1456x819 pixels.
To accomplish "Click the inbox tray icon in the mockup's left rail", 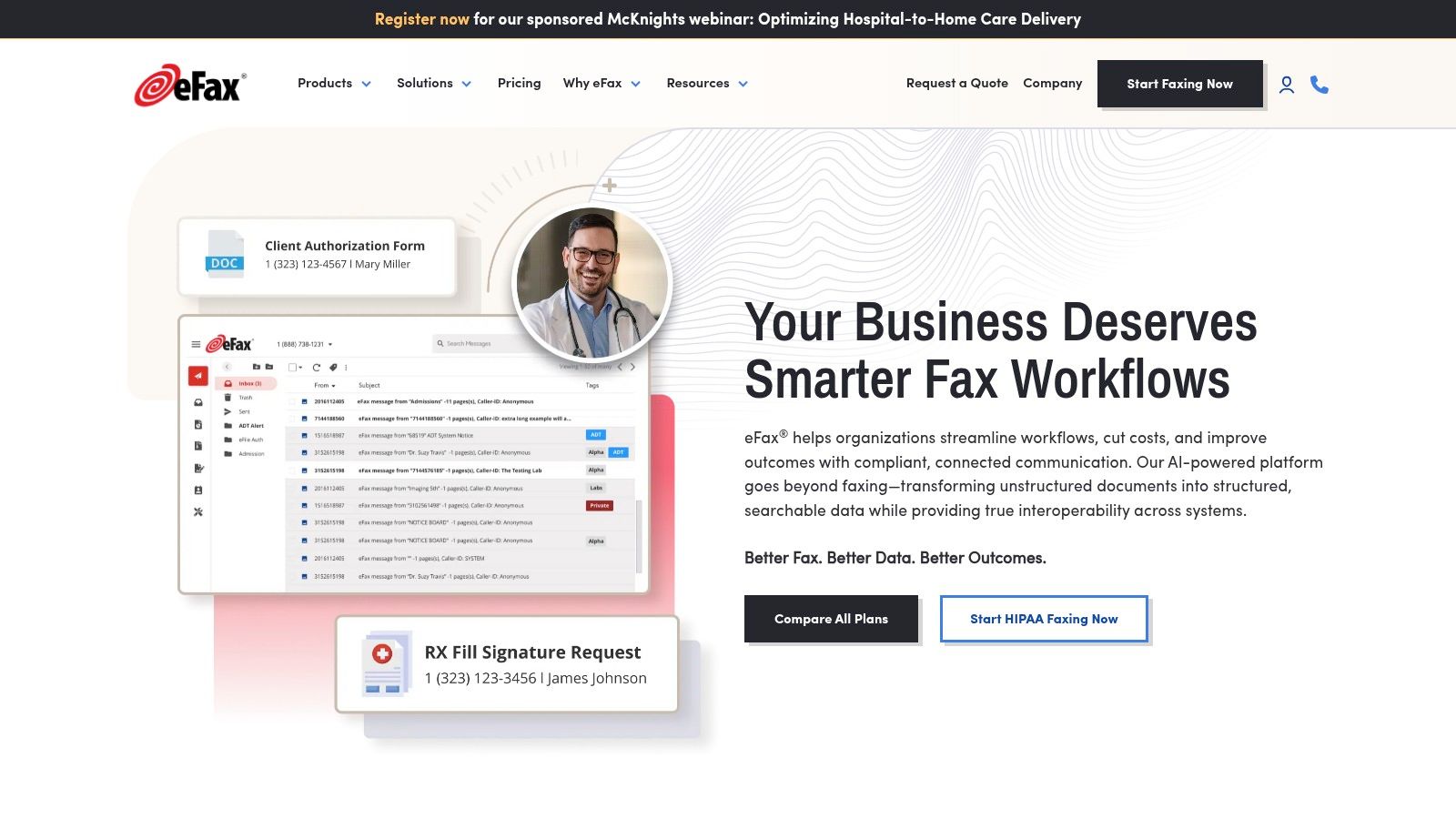I will click(x=198, y=402).
